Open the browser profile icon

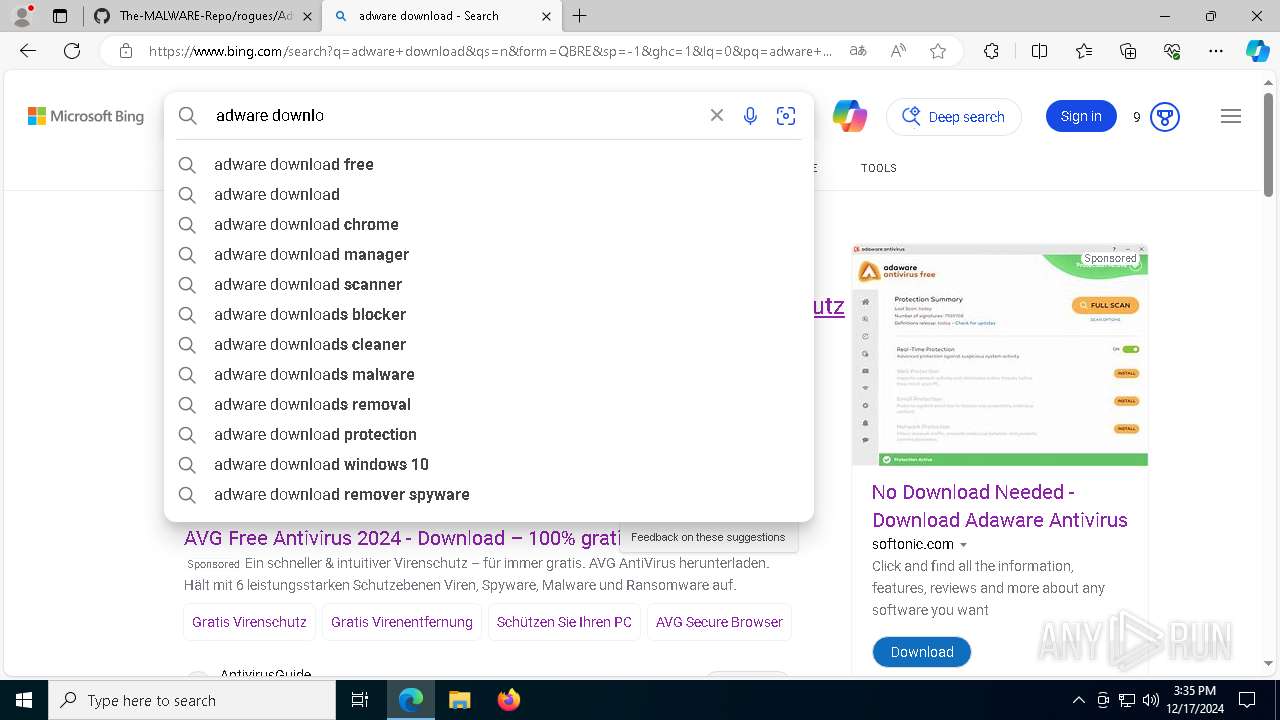point(22,16)
